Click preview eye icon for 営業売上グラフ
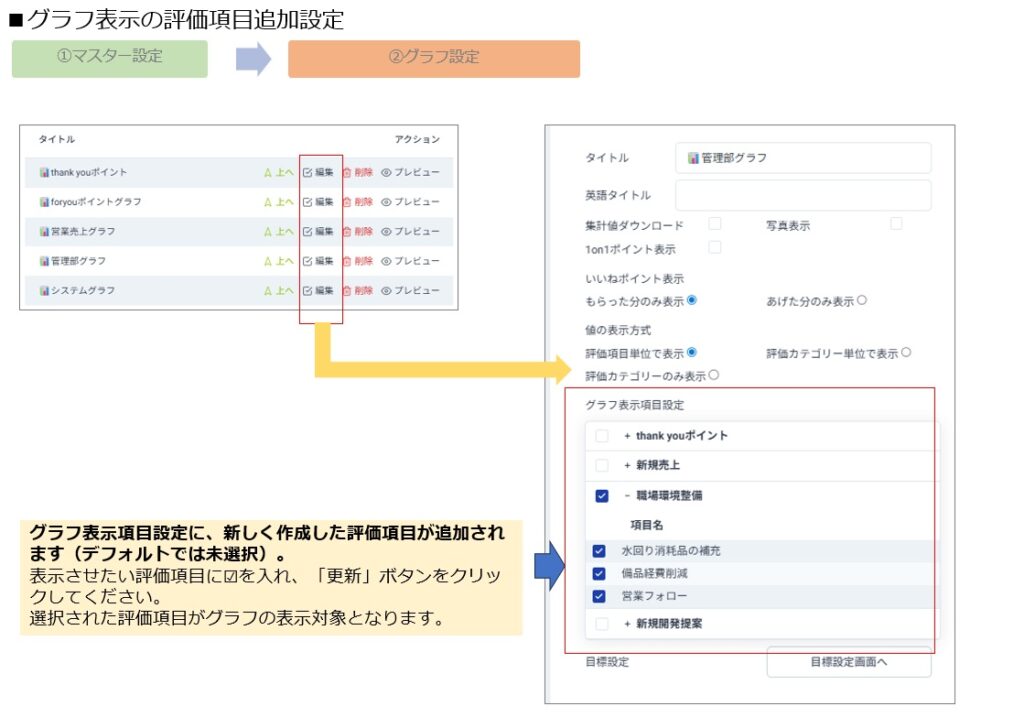This screenshot has height=717, width=1024. 386,231
